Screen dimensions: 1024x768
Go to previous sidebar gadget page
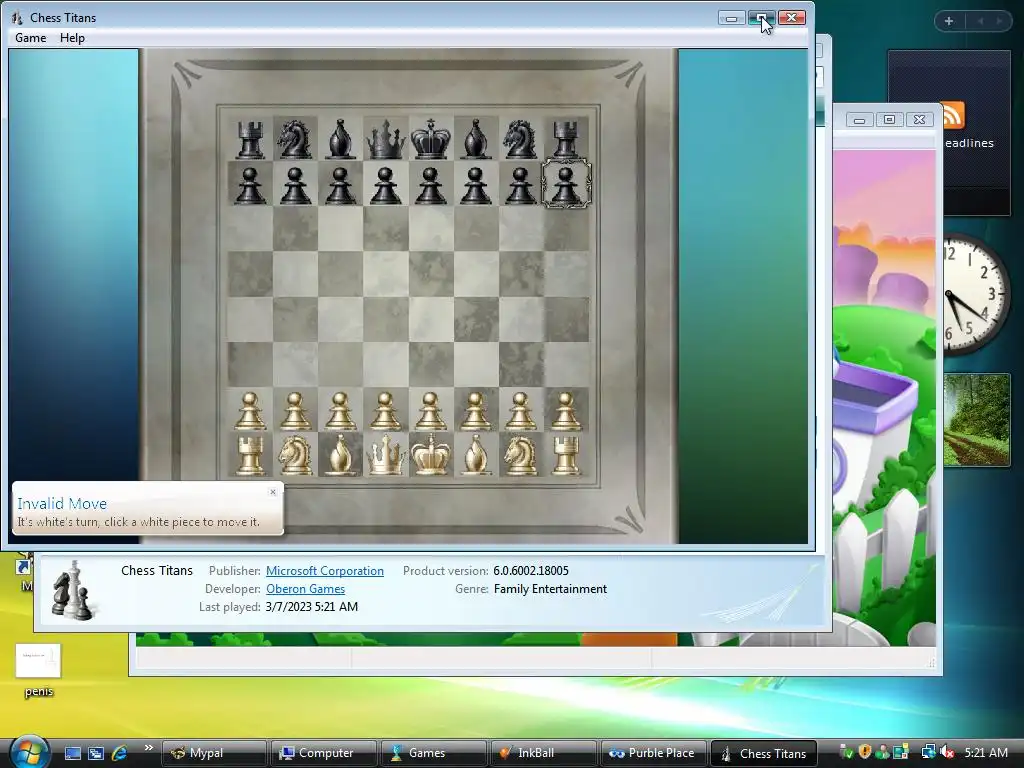click(980, 21)
